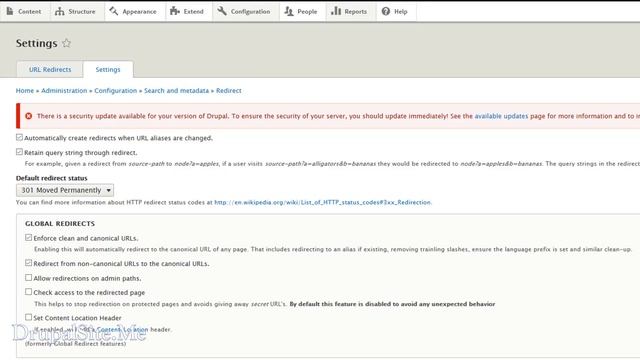The image size is (640, 360).
Task: Toggle Retain query string through redirect
Action: pyautogui.click(x=19, y=152)
